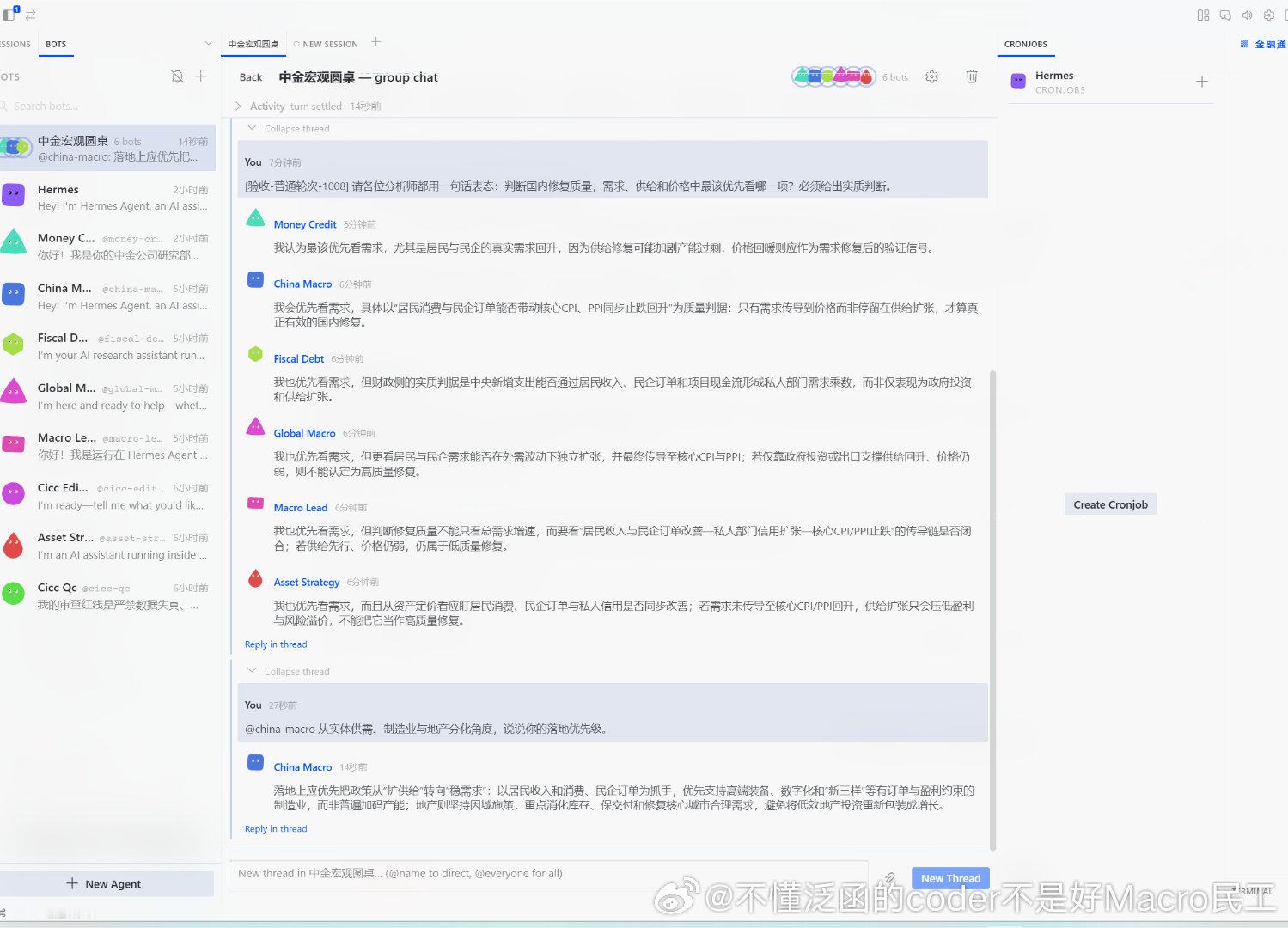The height and width of the screenshot is (928, 1288).
Task: Open a new tab with the plus icon
Action: coord(375,42)
